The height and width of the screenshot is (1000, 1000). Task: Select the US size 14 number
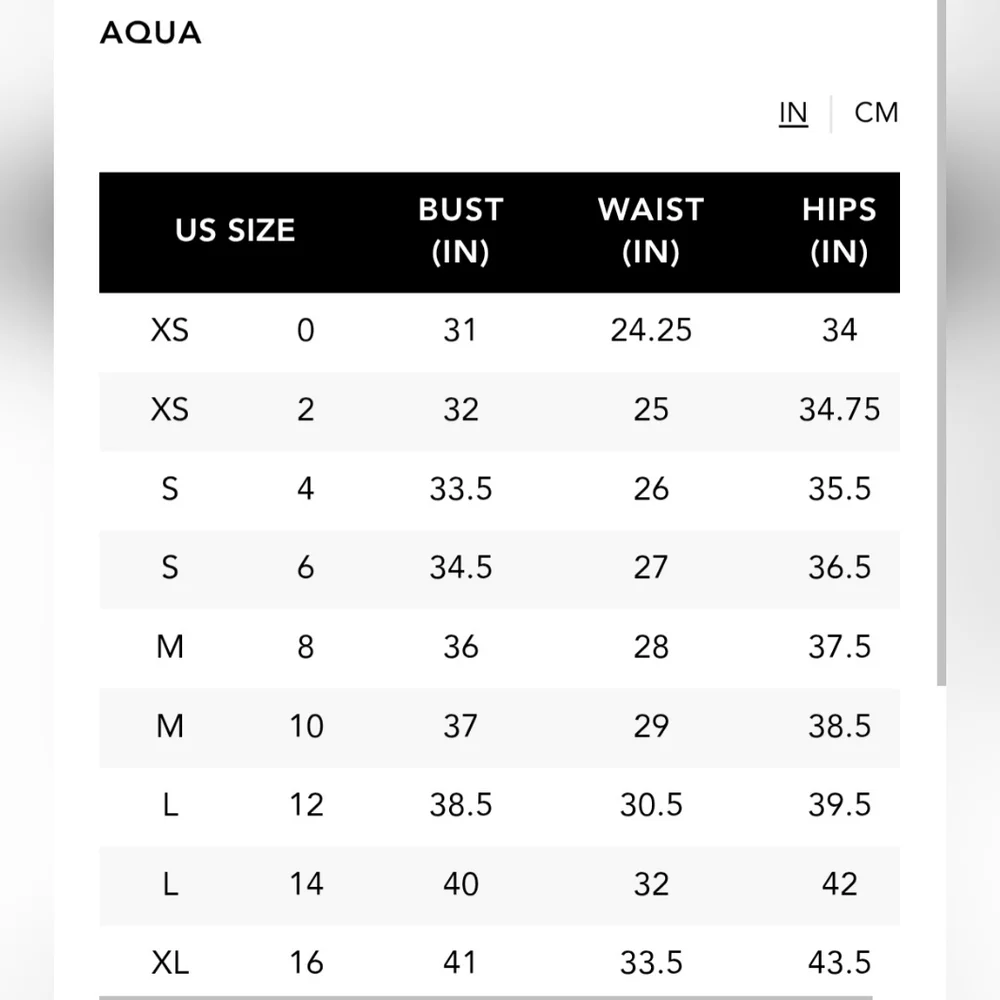306,884
